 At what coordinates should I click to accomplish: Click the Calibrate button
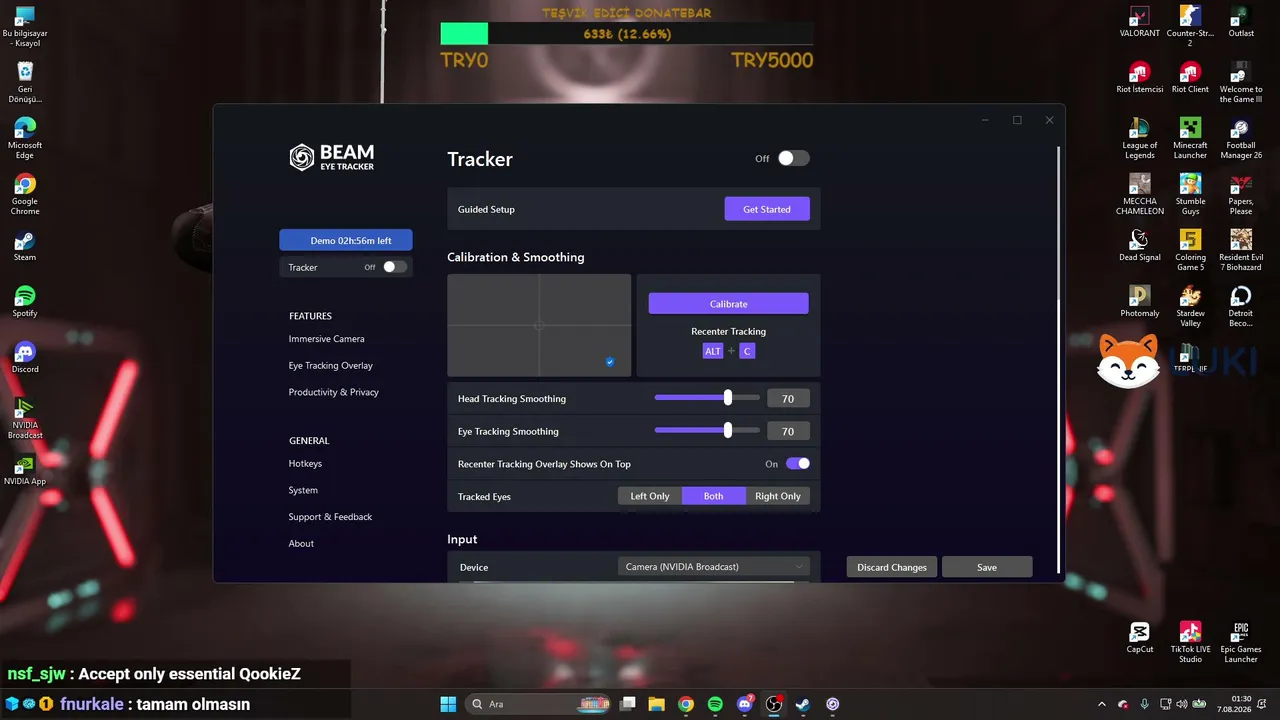[729, 304]
